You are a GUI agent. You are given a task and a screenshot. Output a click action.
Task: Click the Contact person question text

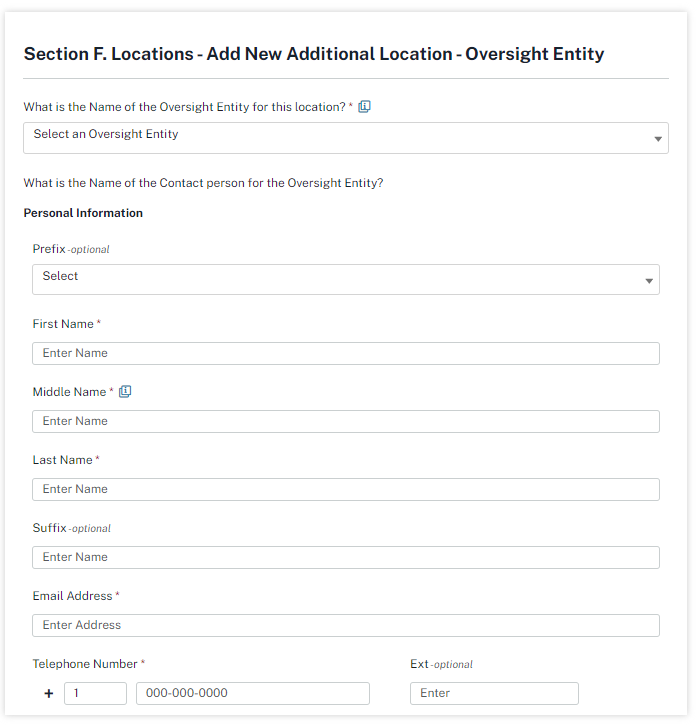click(x=203, y=184)
